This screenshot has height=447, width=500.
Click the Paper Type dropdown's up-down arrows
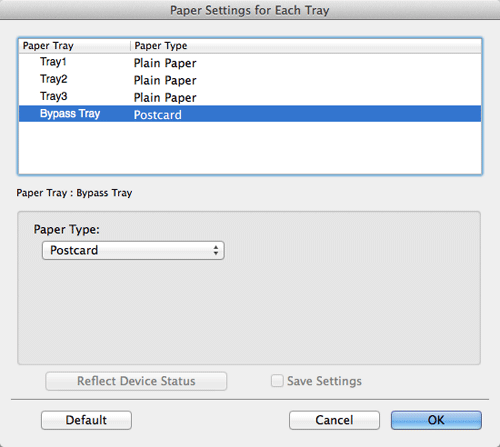(216, 250)
